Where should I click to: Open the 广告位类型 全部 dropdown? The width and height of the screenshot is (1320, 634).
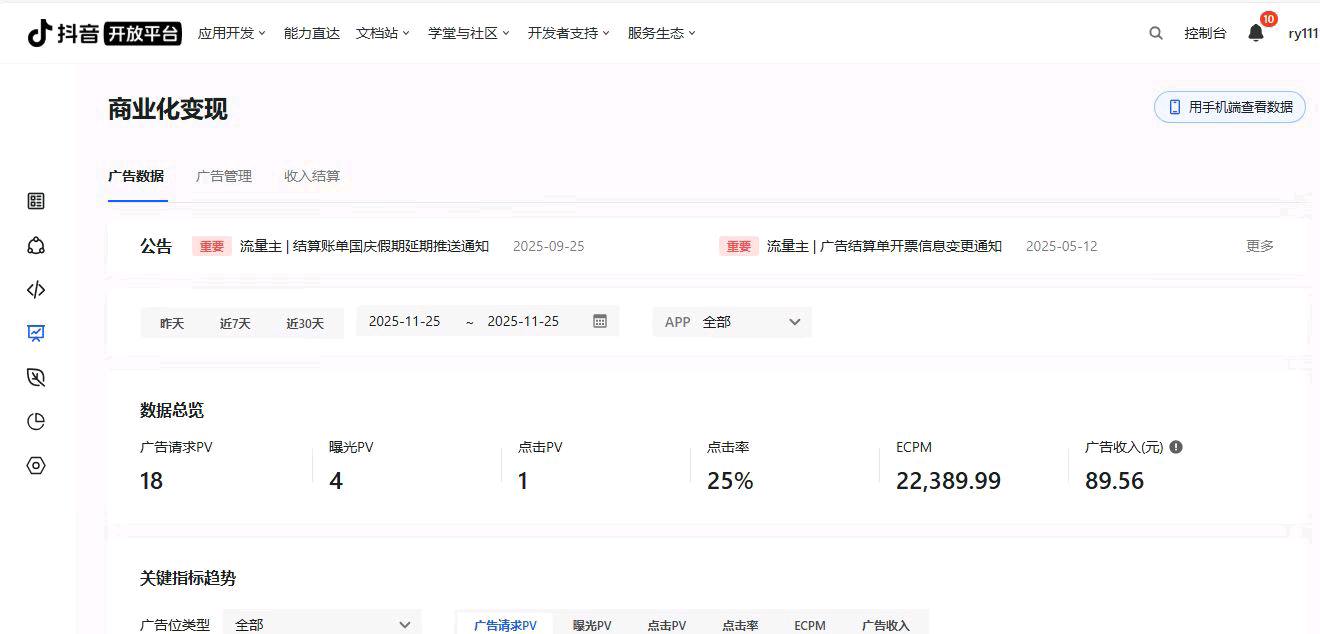coord(322,623)
